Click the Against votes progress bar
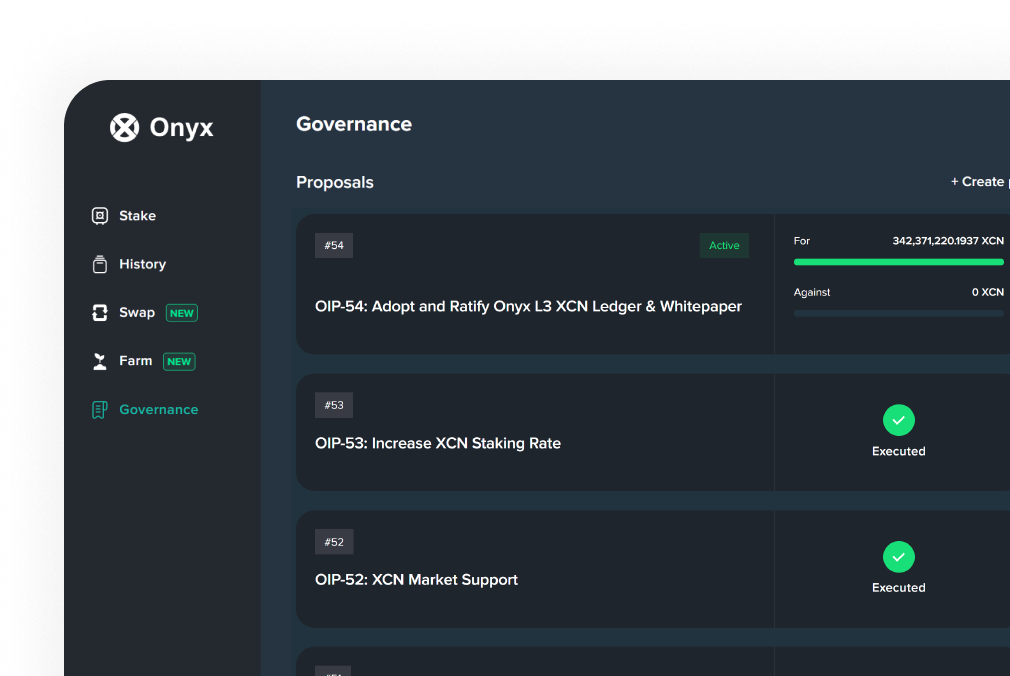This screenshot has width=1010, height=676. tap(898, 313)
